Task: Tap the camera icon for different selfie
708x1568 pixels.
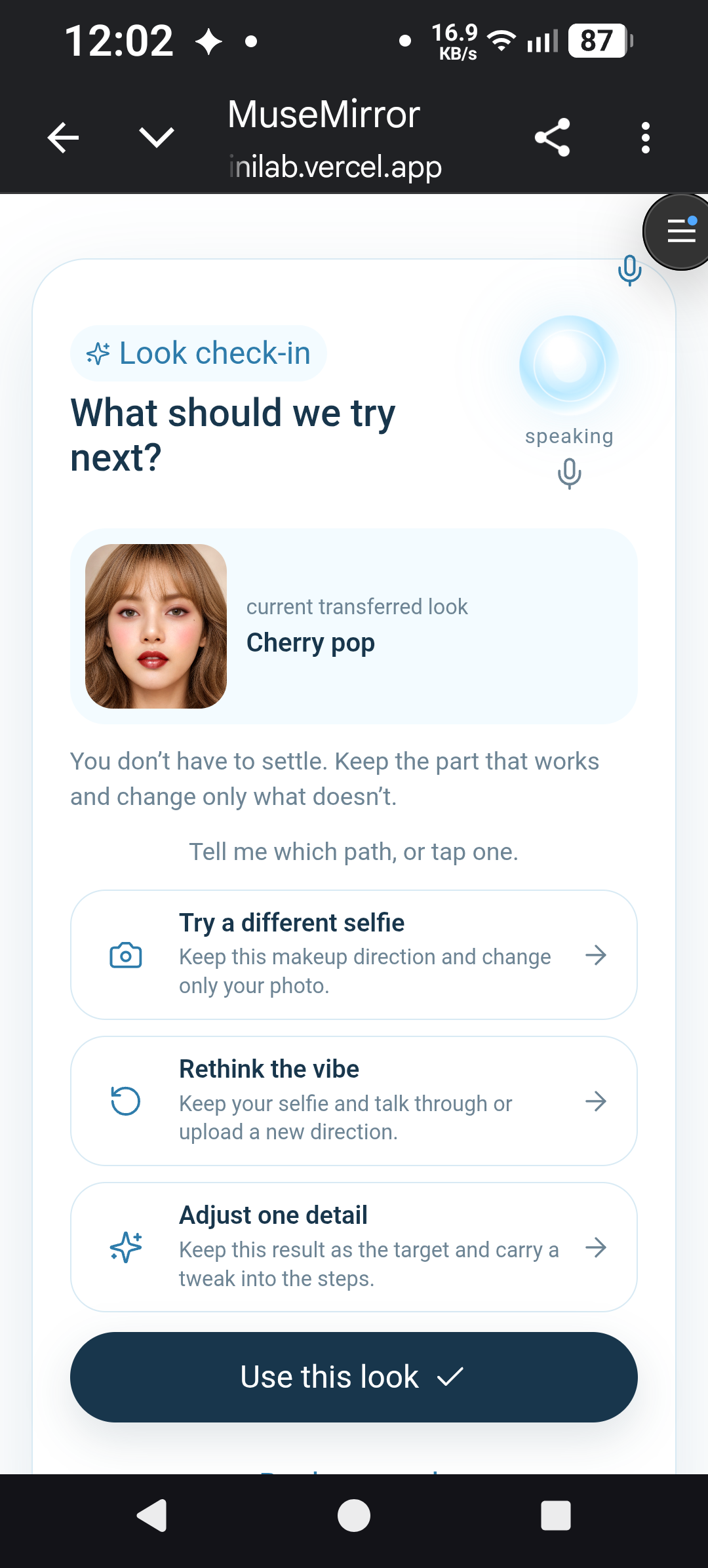Action: [x=126, y=955]
